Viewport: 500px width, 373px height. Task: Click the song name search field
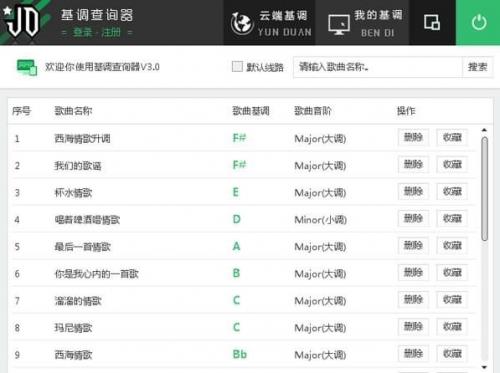[377, 67]
